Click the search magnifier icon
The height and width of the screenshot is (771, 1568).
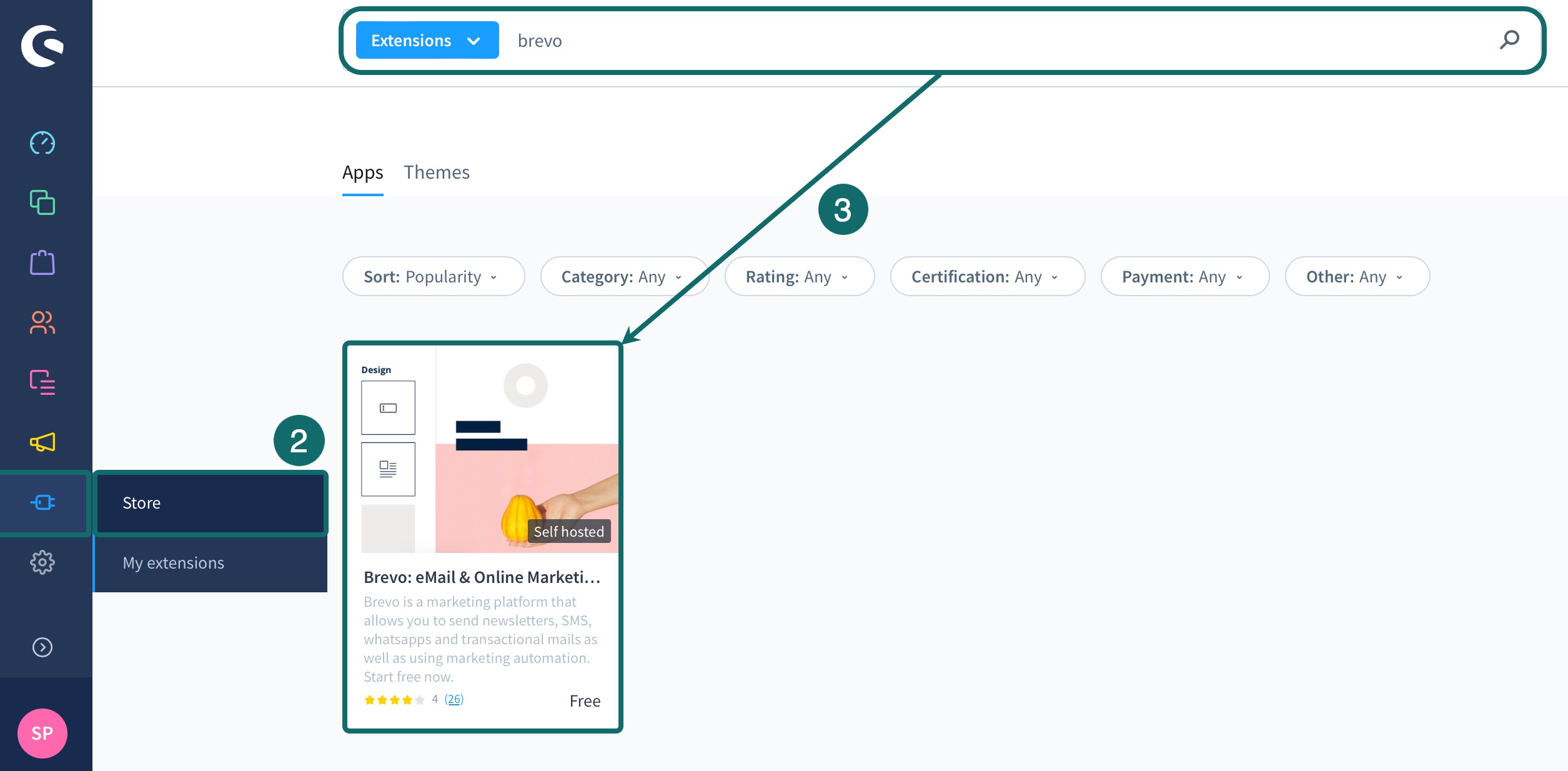(x=1509, y=40)
